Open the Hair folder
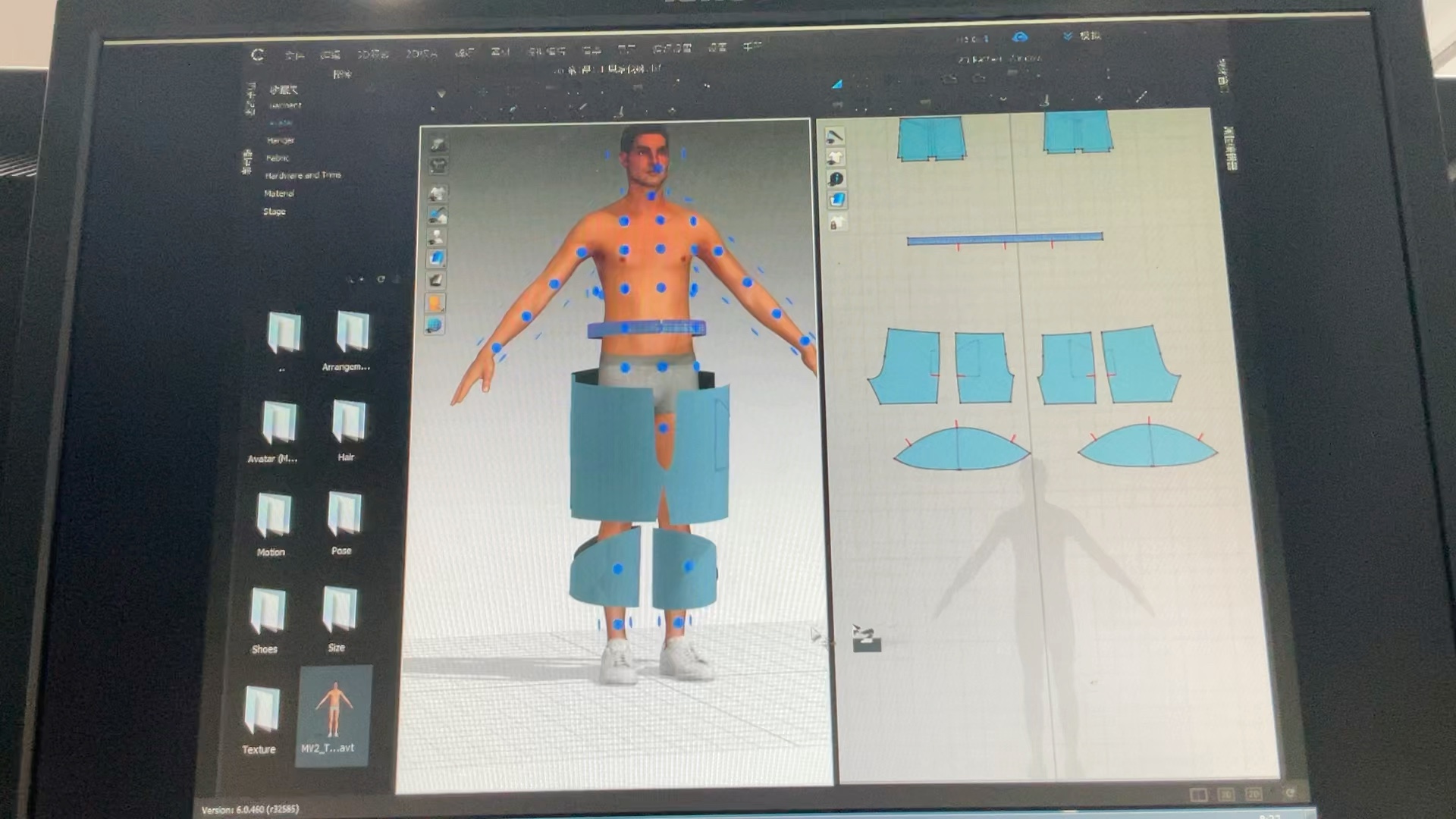1456x819 pixels. (x=348, y=430)
